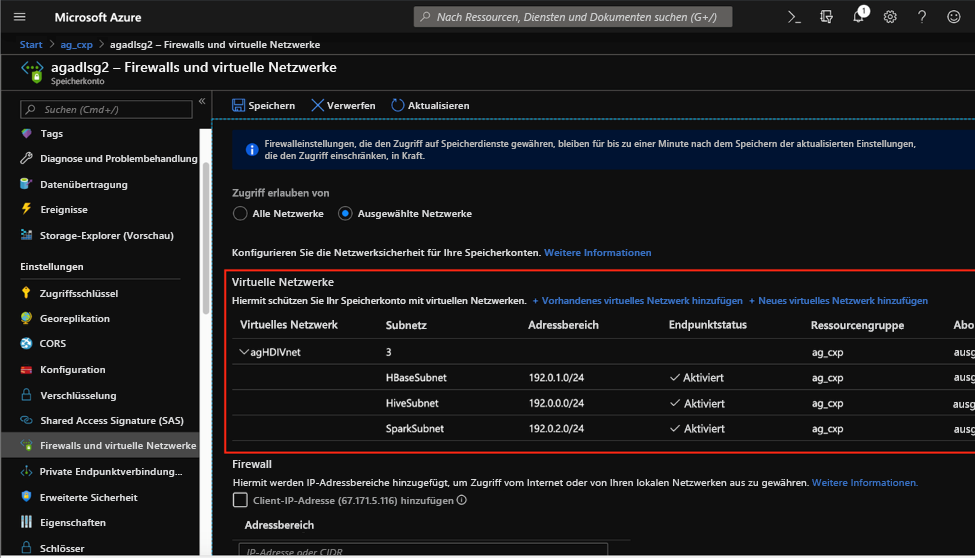Select the Ausgewählte Netzwerke radio button
The image size is (975, 558).
pyautogui.click(x=345, y=213)
